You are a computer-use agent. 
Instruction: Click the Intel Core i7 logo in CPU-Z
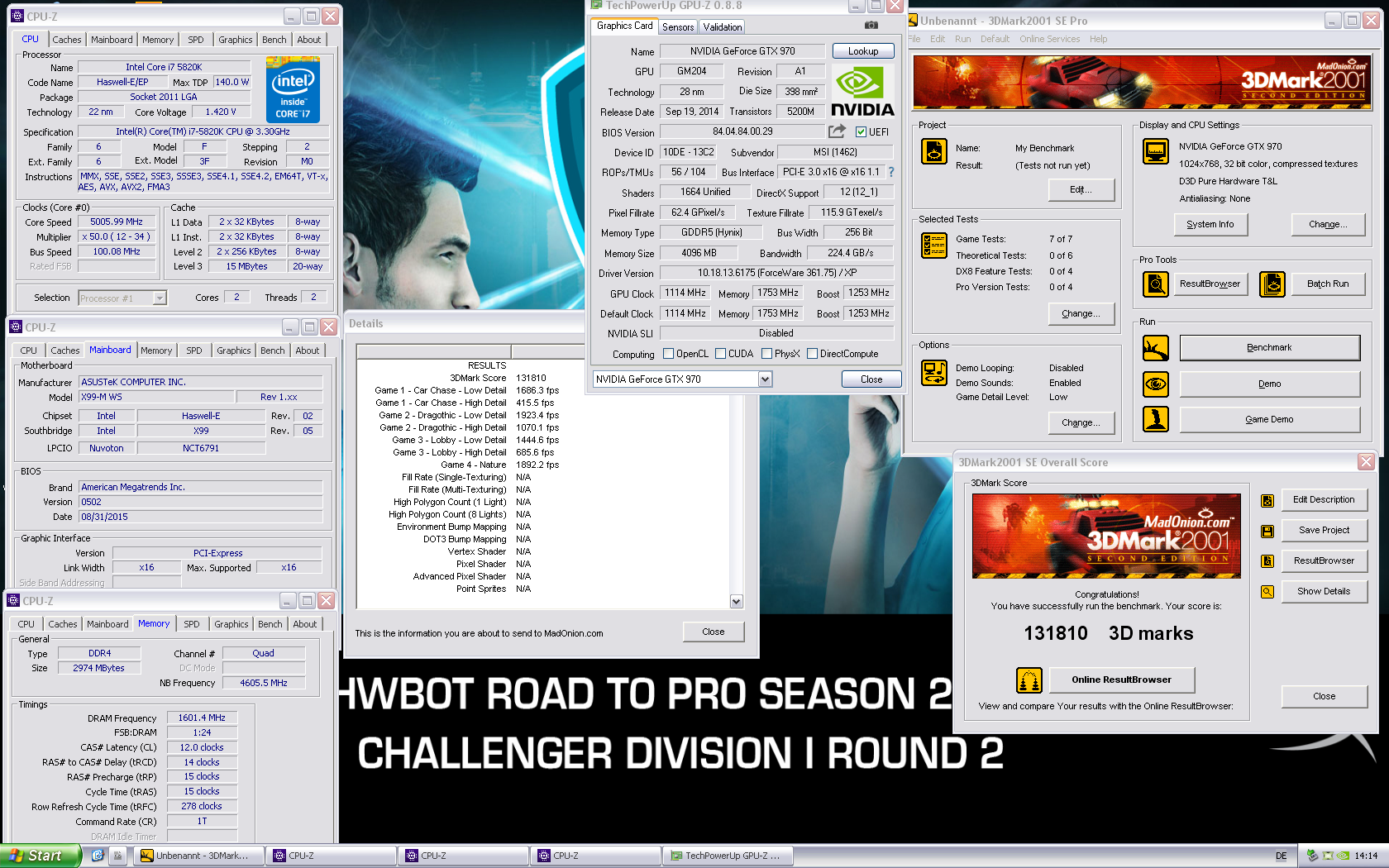293,89
